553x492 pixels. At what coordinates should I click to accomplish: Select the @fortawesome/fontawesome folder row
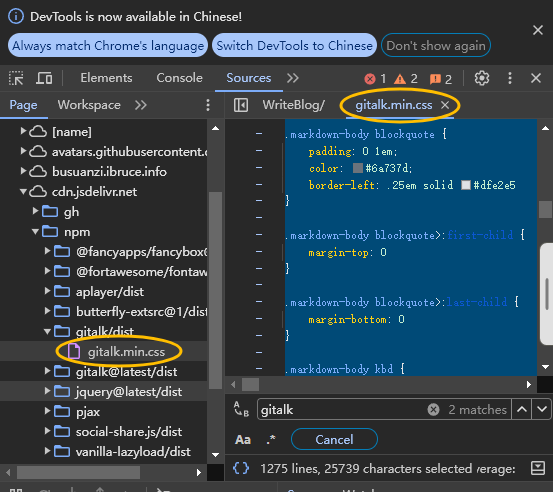[104, 272]
